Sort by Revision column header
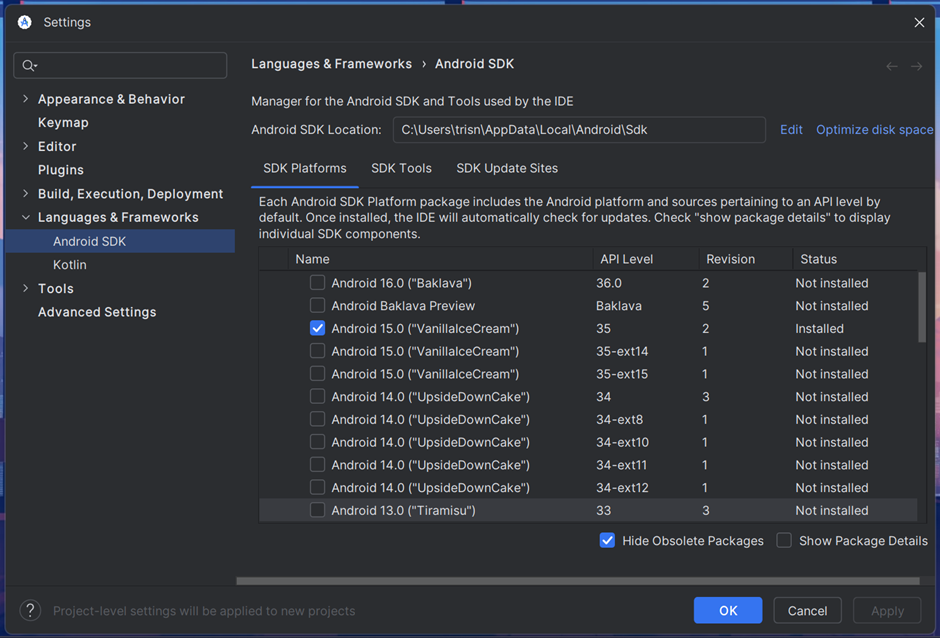Viewport: 940px width, 638px height. [x=746, y=259]
